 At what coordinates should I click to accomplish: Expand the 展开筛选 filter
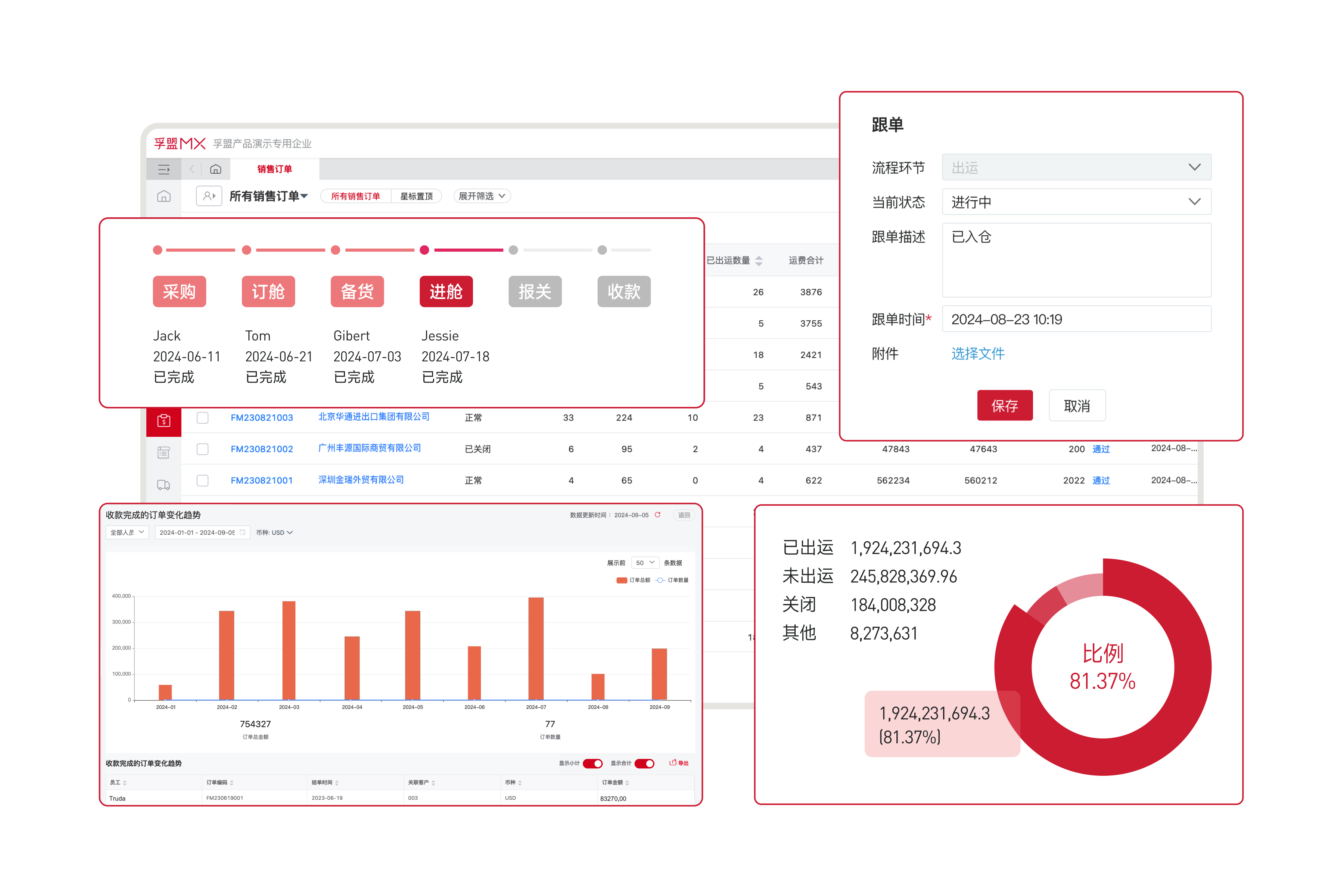(x=482, y=196)
